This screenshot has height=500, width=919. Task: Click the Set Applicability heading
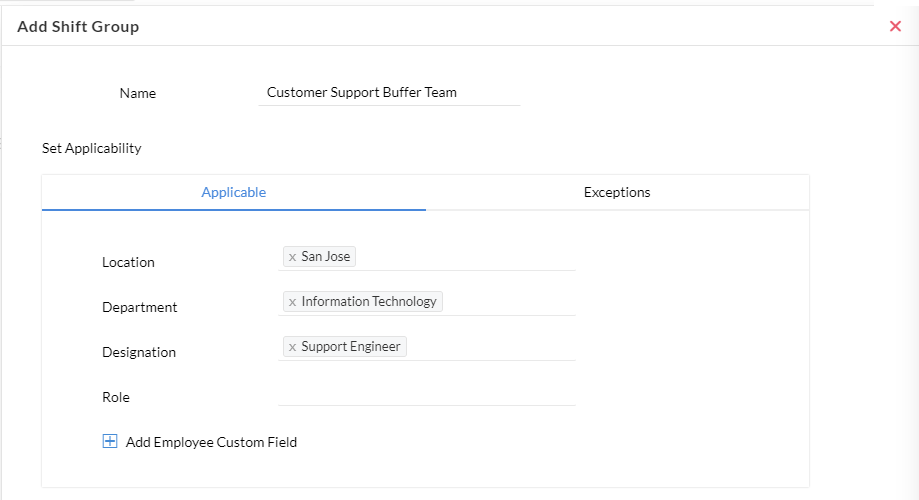[x=91, y=148]
